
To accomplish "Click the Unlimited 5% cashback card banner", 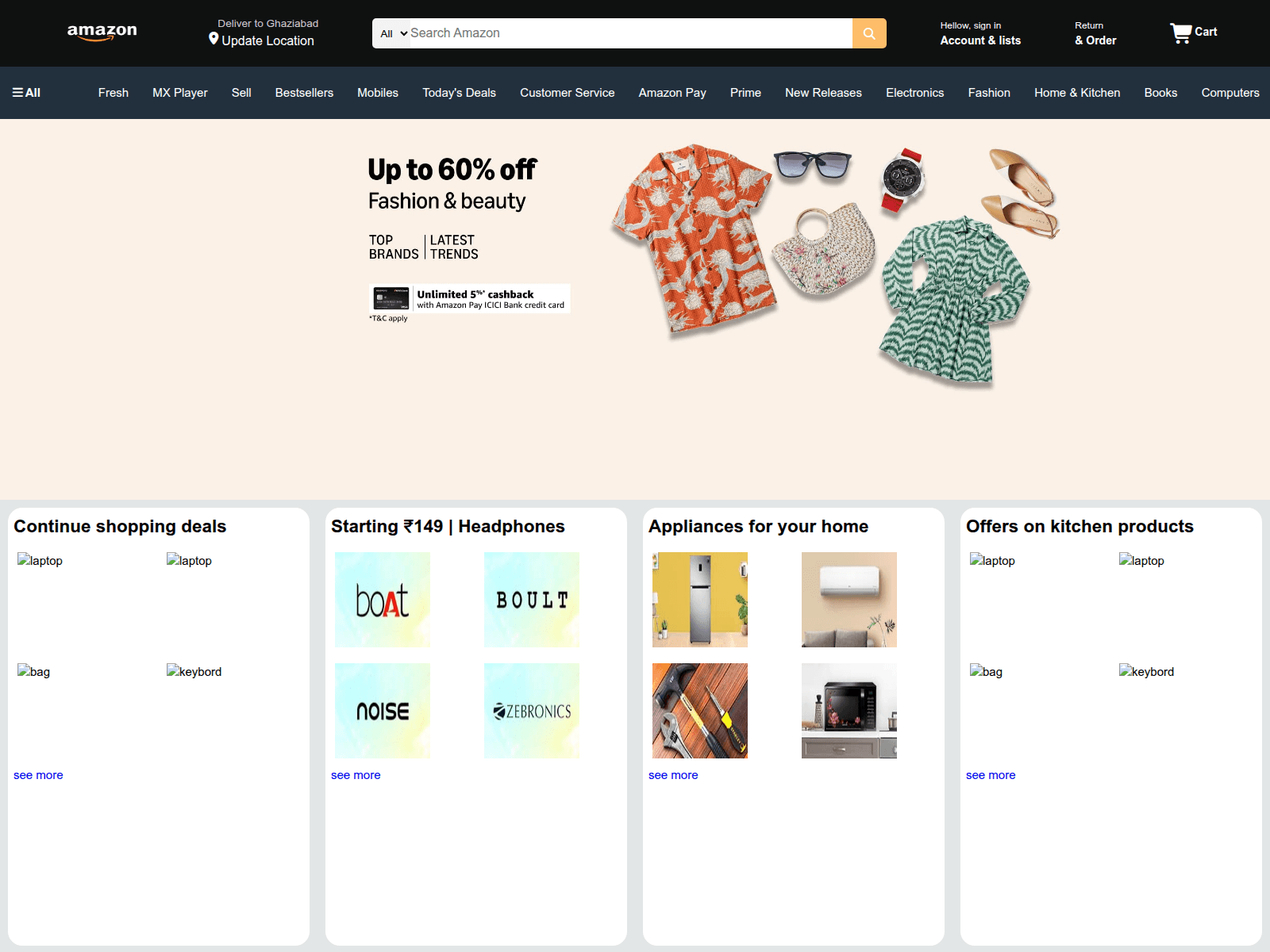I will coord(470,298).
